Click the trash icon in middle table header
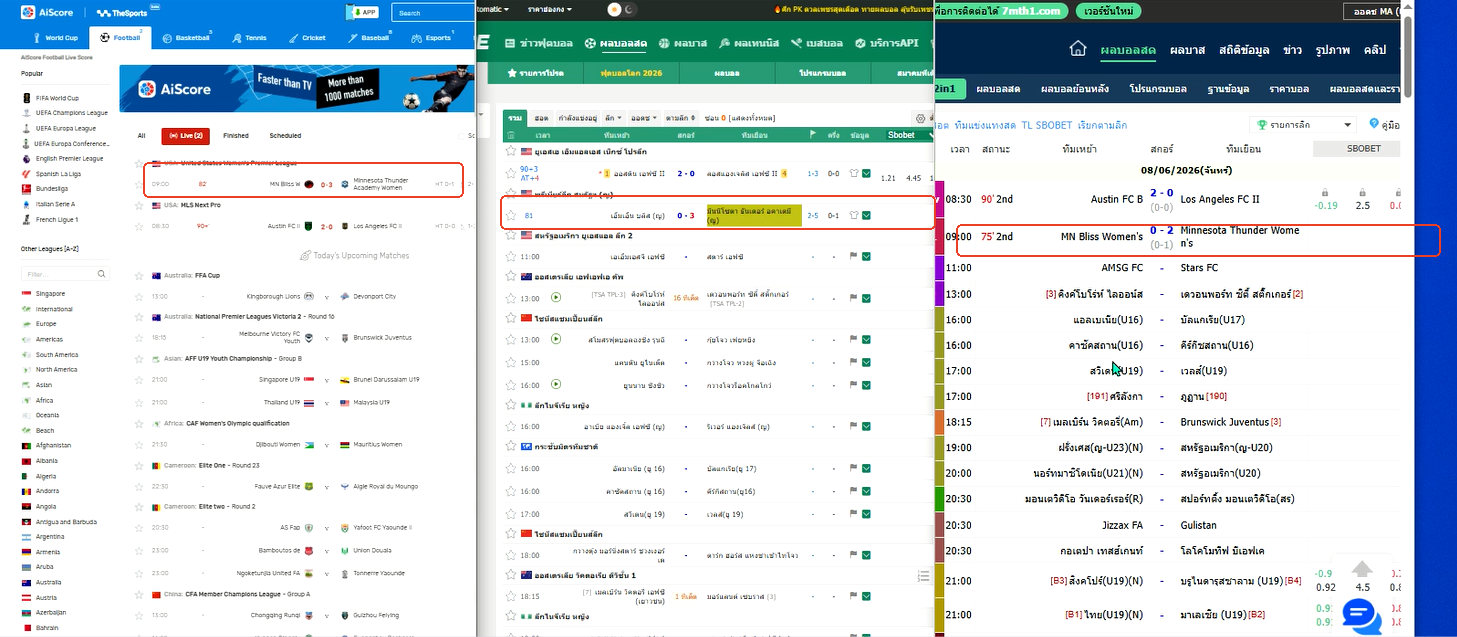Screen dimensions: 1457x637 (511, 134)
